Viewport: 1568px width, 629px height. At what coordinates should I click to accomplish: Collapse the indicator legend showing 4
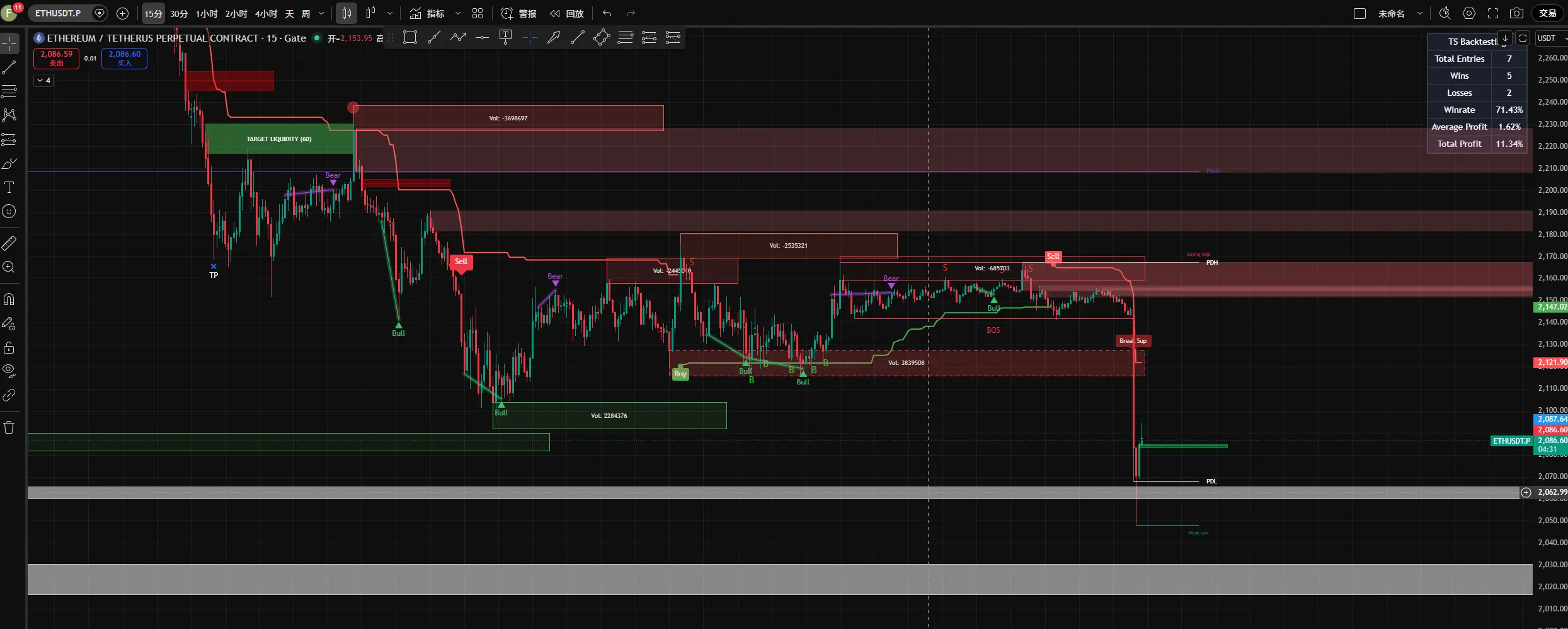(43, 80)
